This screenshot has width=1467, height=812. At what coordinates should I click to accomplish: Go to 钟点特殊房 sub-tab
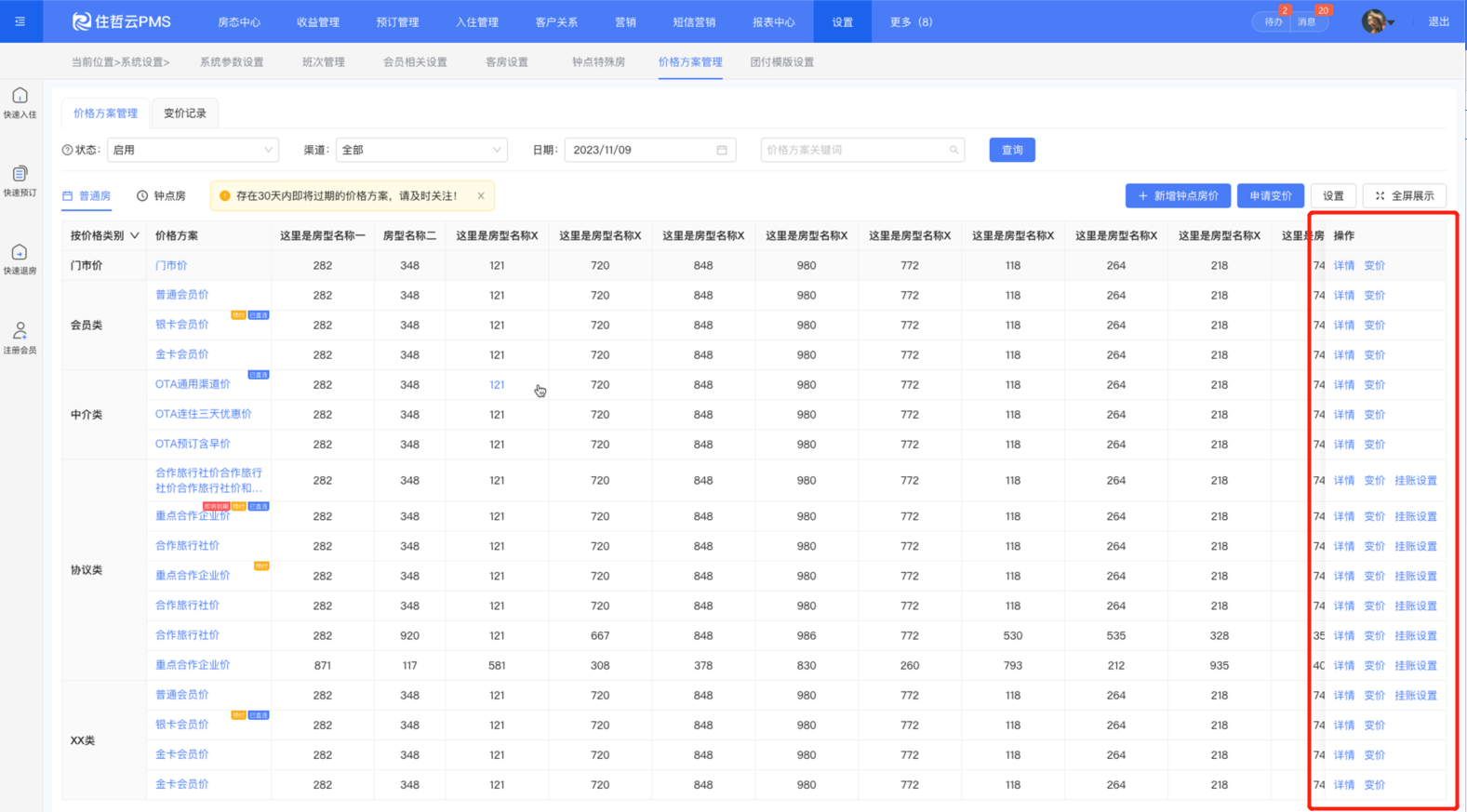[598, 62]
